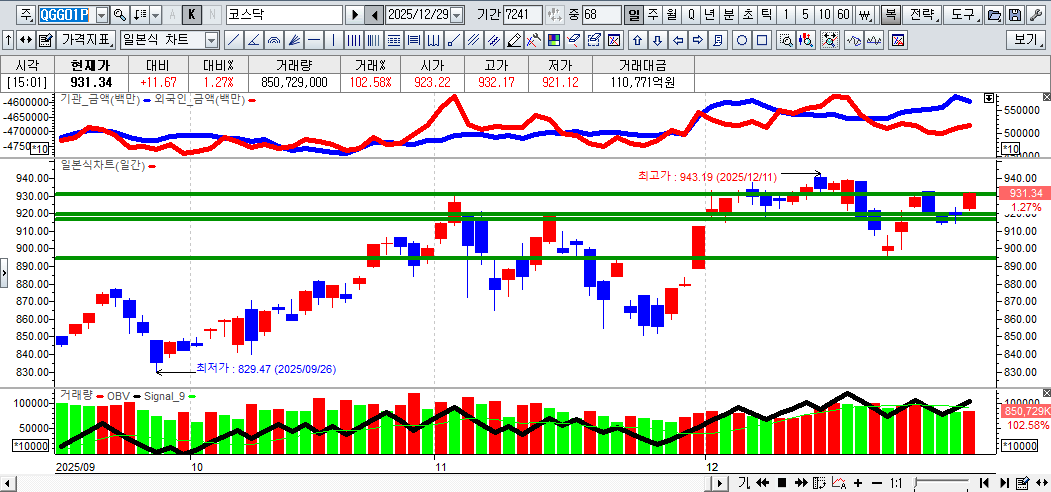The height and width of the screenshot is (492, 1051).
Task: Open the symbol code dropdown
Action: [101, 15]
